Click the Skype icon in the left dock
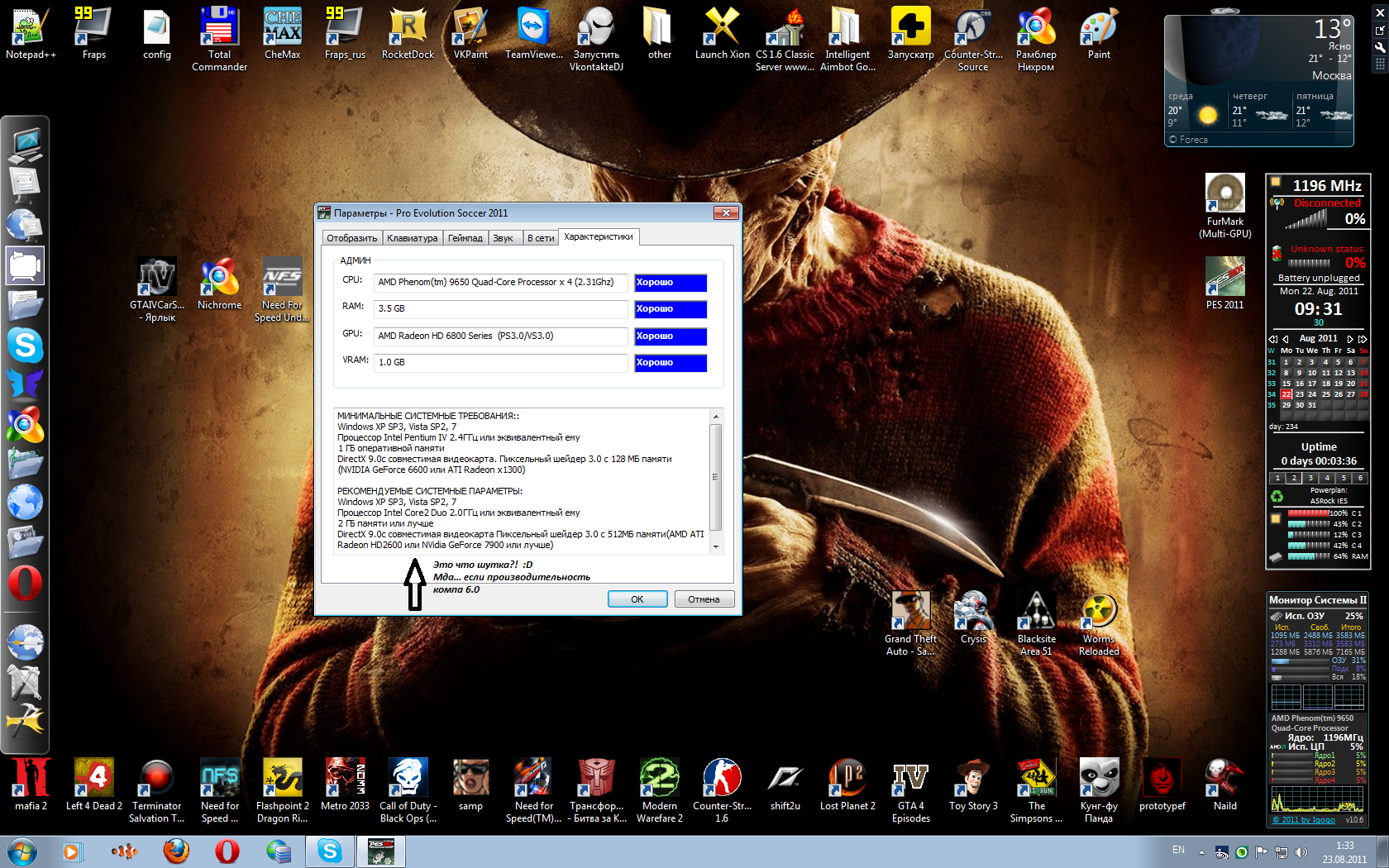Viewport: 1389px width, 868px height. tap(25, 345)
